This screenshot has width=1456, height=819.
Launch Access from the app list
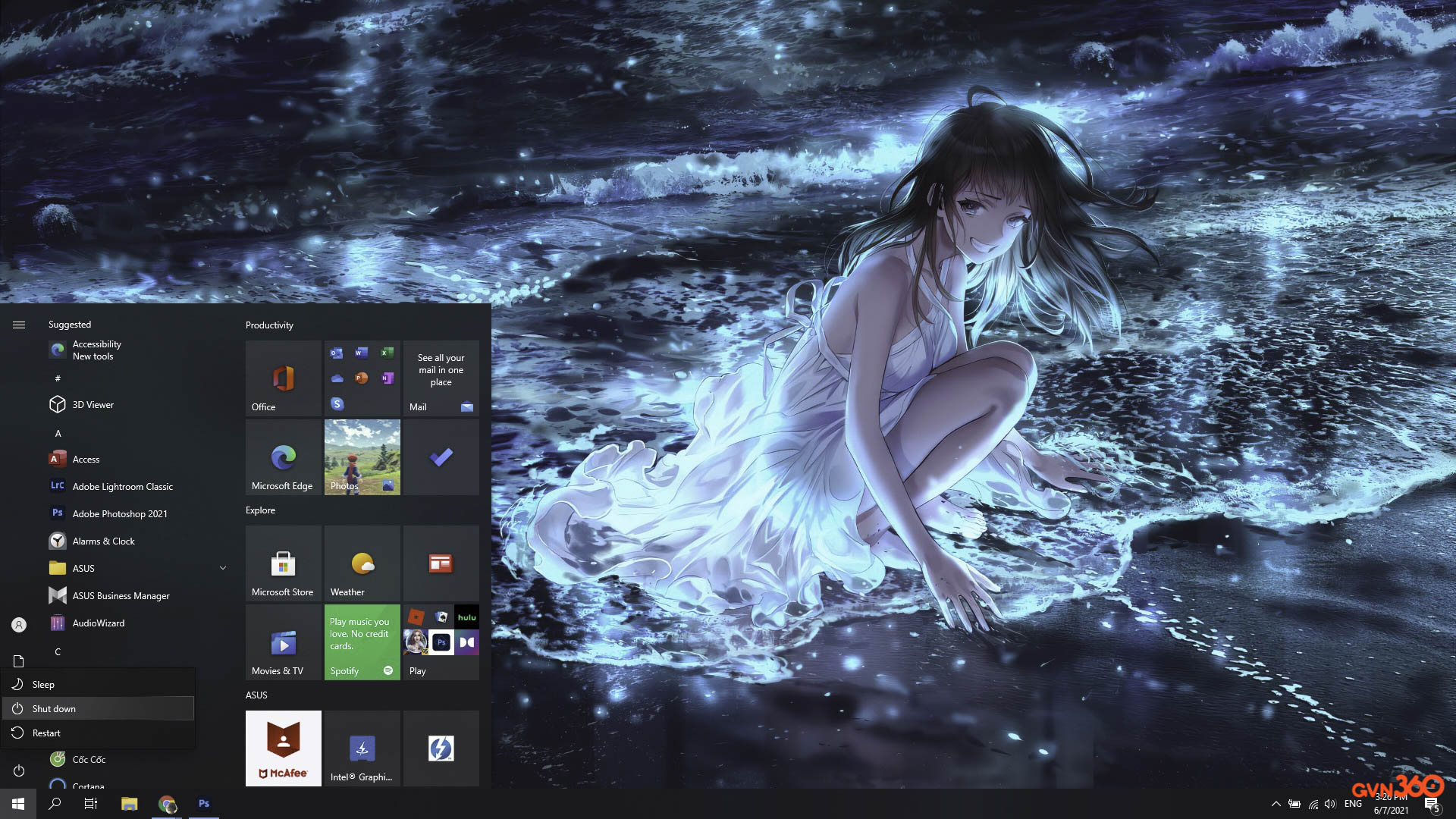tap(137, 460)
